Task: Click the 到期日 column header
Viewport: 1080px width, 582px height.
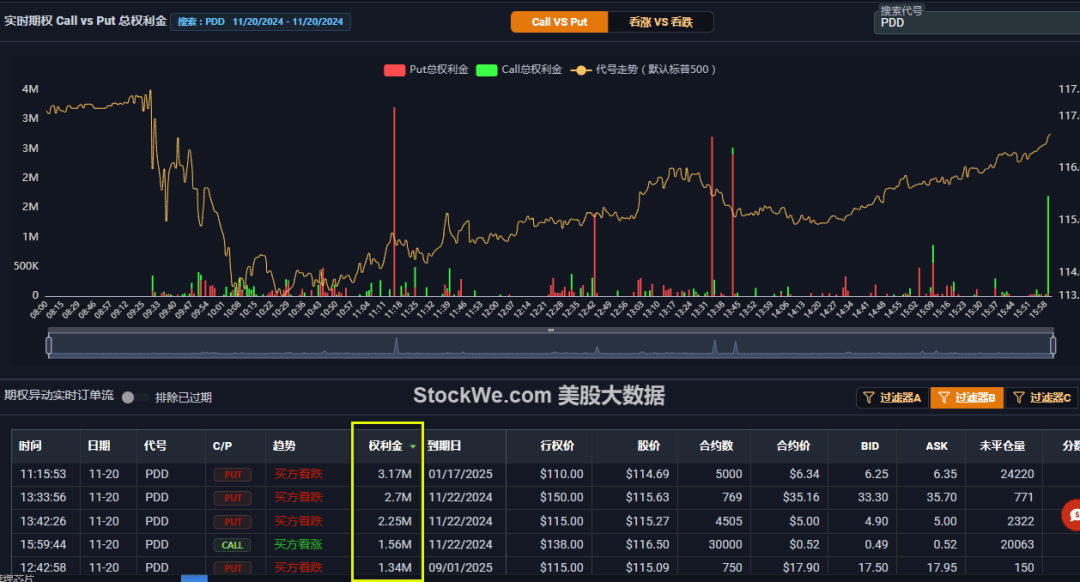Action: [x=444, y=446]
